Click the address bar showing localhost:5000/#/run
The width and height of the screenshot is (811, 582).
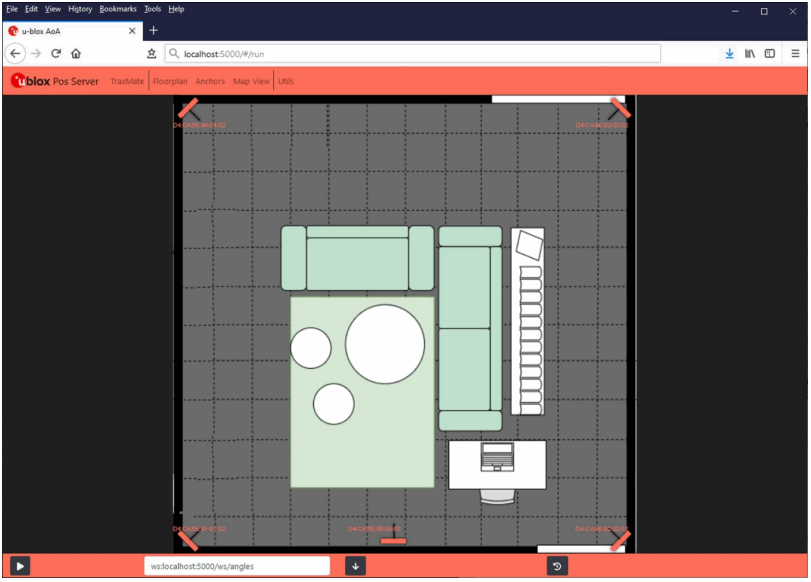413,54
